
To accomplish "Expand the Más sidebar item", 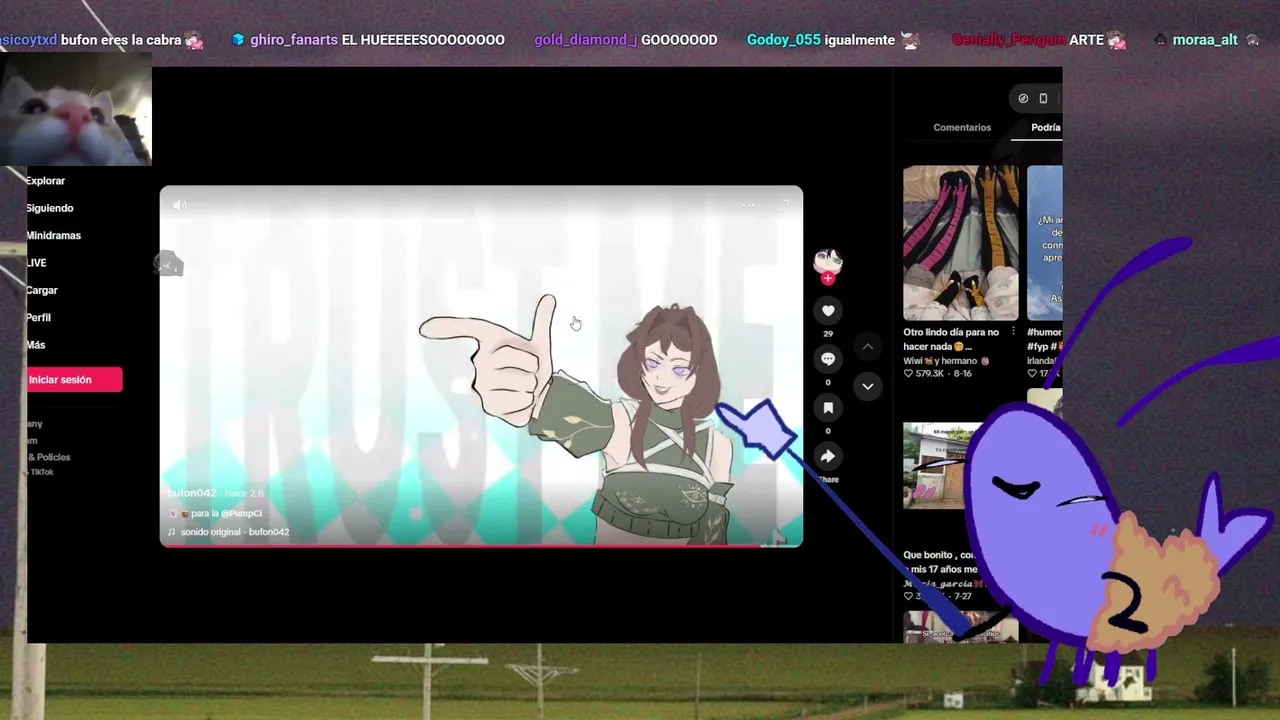I will [36, 345].
